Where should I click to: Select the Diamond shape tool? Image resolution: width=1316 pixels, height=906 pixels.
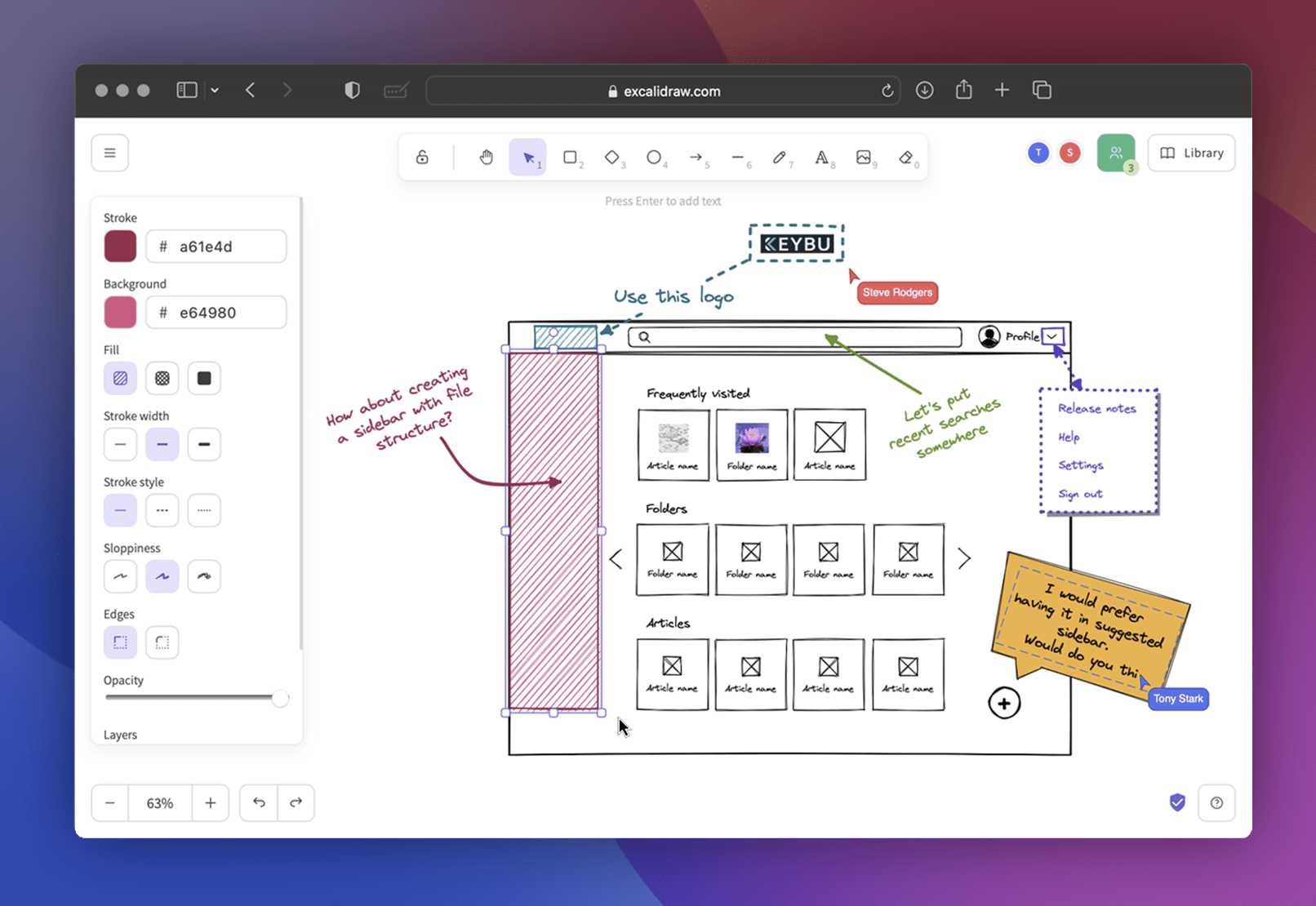612,157
